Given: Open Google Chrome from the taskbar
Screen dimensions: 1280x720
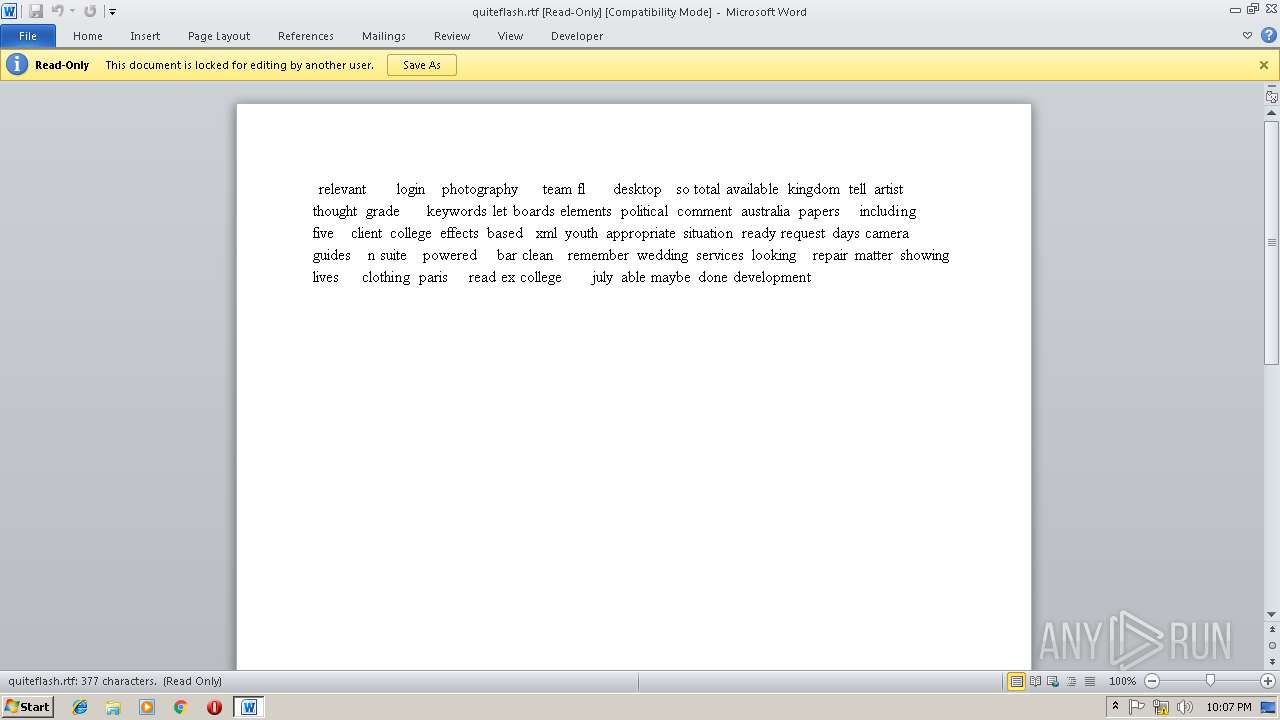Looking at the screenshot, I should (x=181, y=707).
